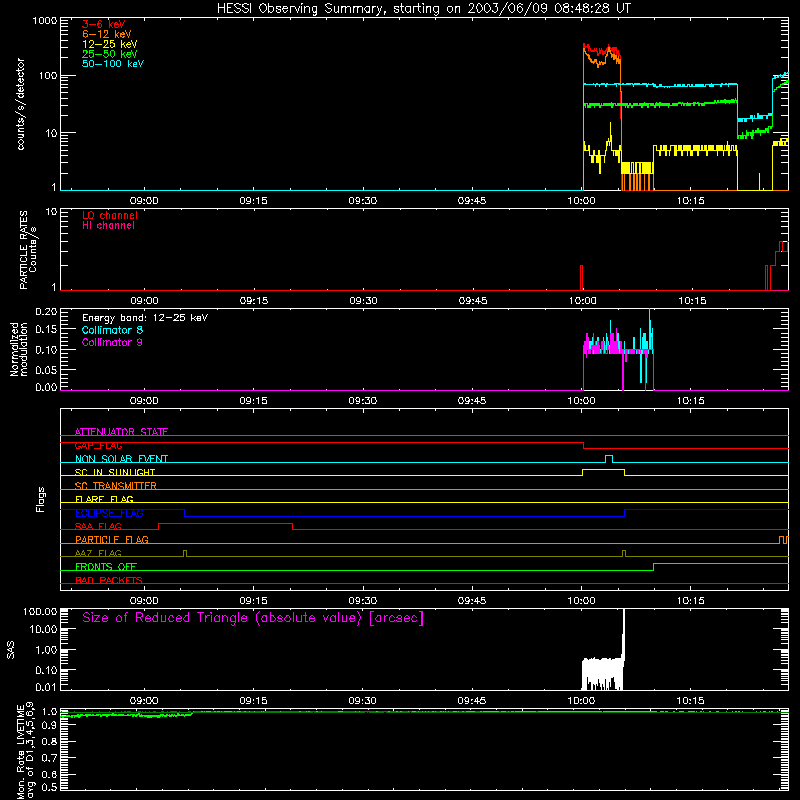Click the Size of Reduced Triangle label
800x800 pixels.
coord(253,618)
